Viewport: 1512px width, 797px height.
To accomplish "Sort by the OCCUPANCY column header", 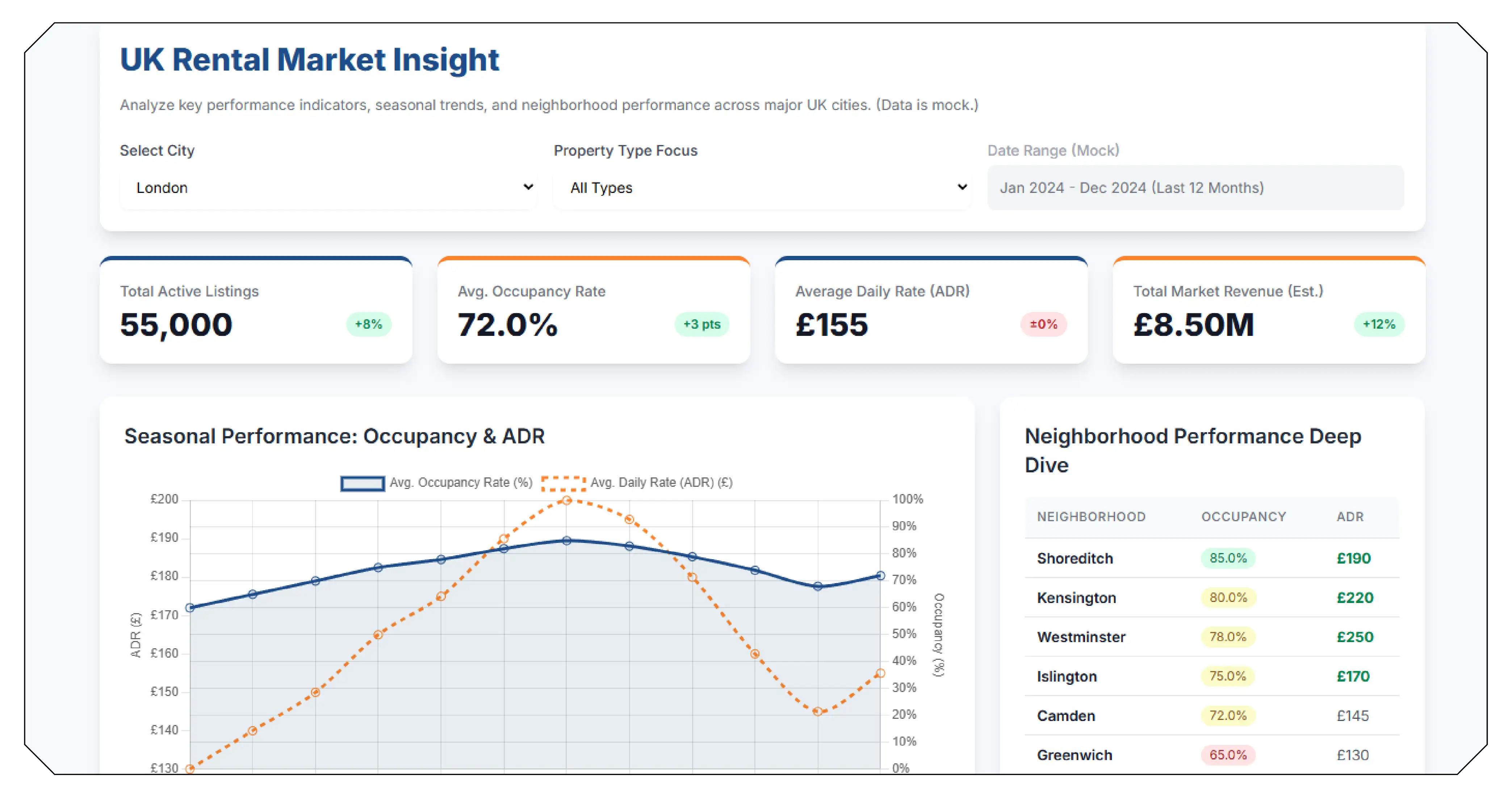I will pyautogui.click(x=1243, y=516).
